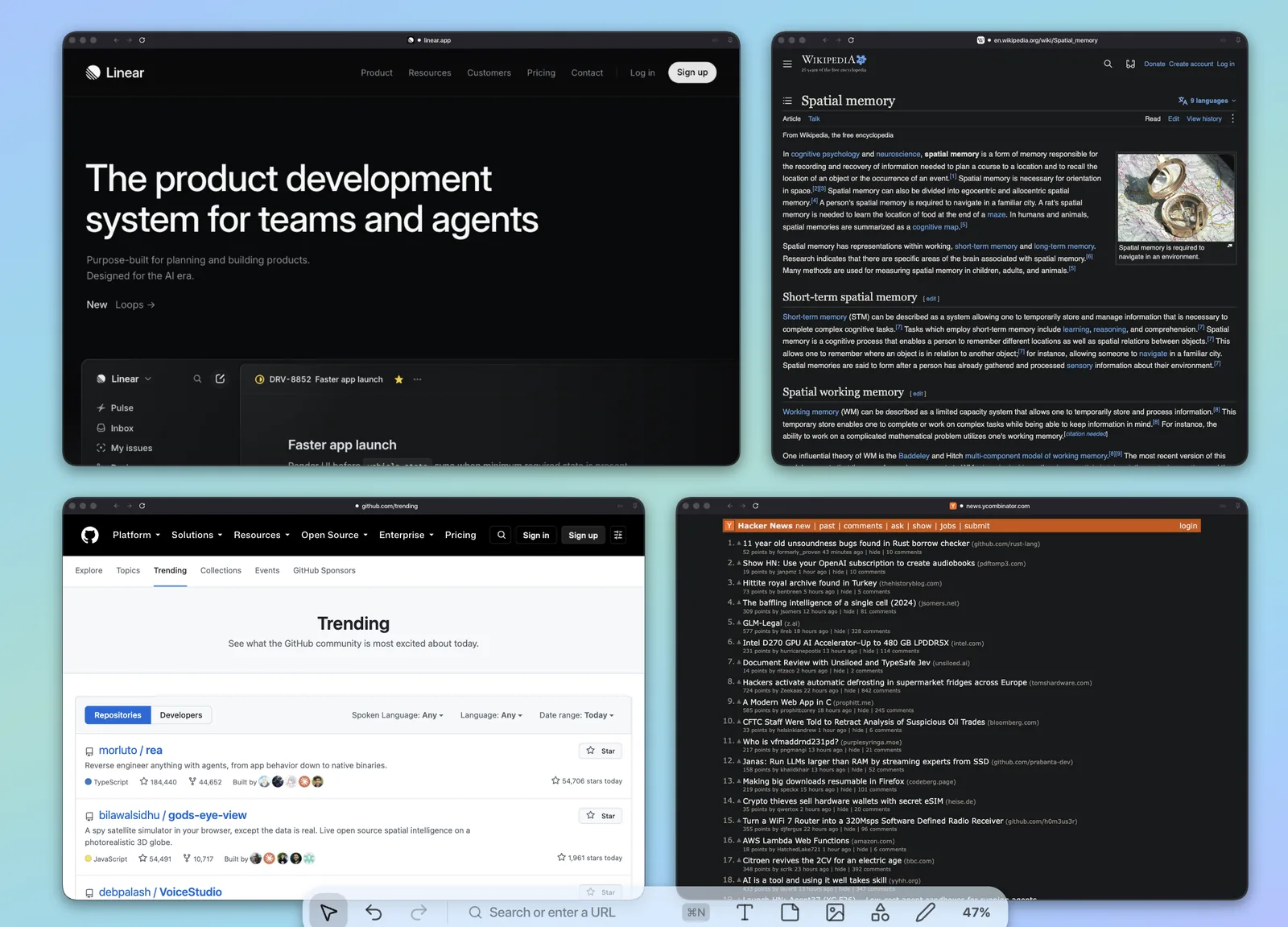Open Wikipedia article's three-dot more options
This screenshot has width=1288, height=927.
[1232, 118]
